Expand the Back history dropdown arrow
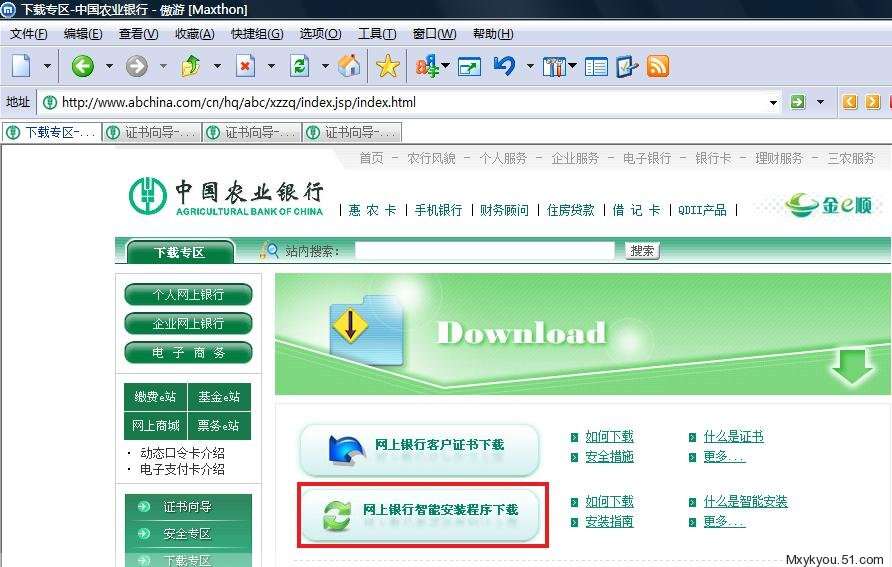The width and height of the screenshot is (892, 567). coord(109,66)
